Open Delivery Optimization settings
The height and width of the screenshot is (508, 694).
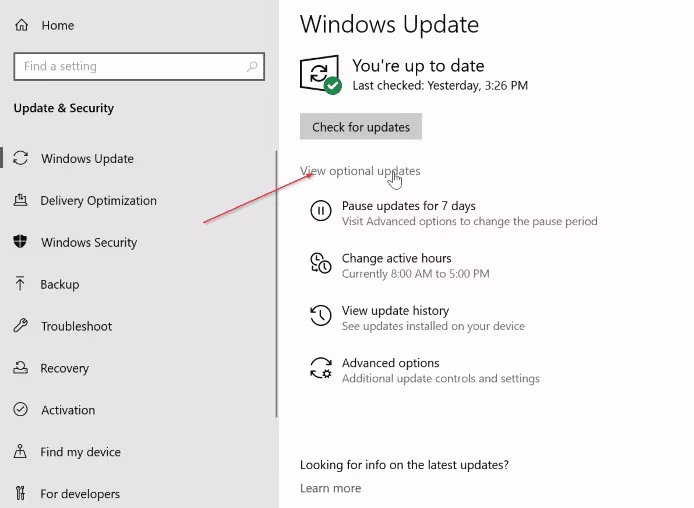pyautogui.click(x=98, y=200)
